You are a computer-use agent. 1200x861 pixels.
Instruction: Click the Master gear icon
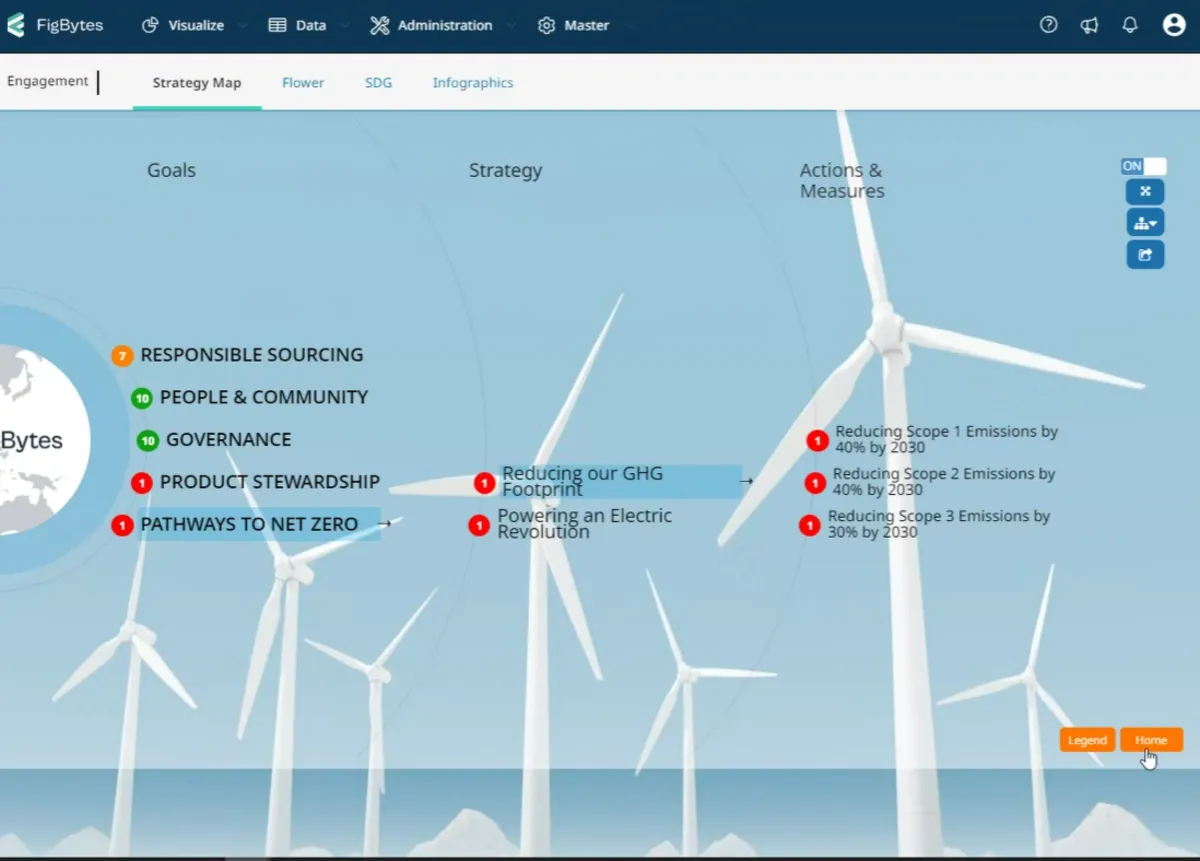[x=546, y=25]
